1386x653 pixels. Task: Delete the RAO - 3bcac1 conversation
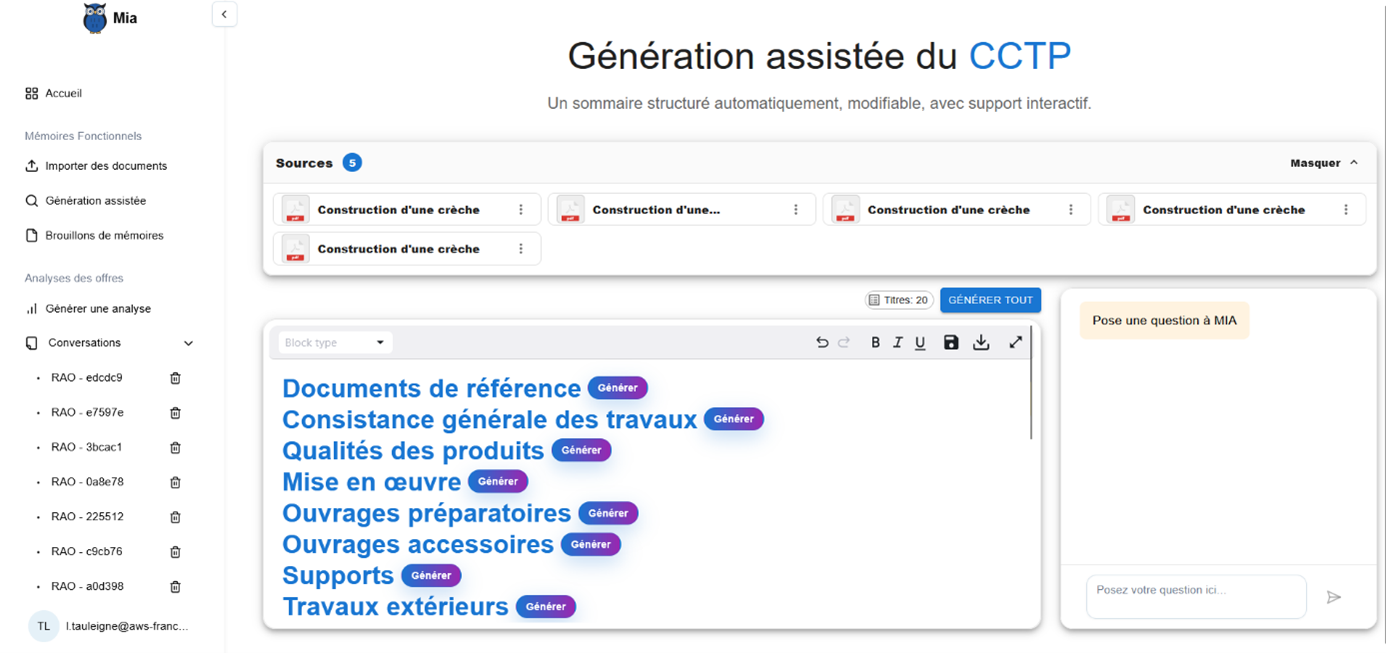(x=175, y=447)
